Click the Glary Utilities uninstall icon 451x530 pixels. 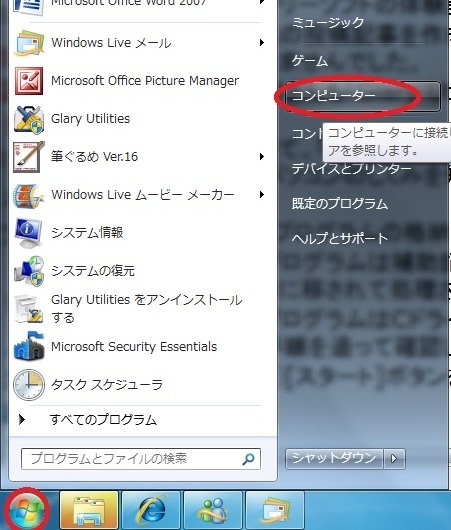tap(29, 309)
